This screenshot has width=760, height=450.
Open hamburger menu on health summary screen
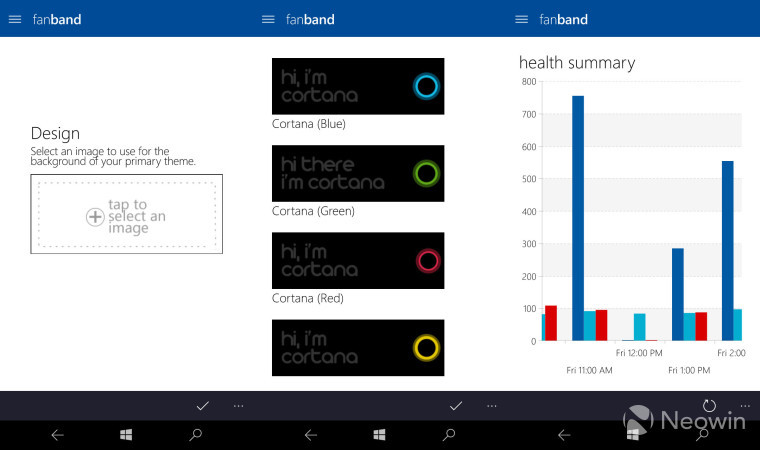pos(522,19)
